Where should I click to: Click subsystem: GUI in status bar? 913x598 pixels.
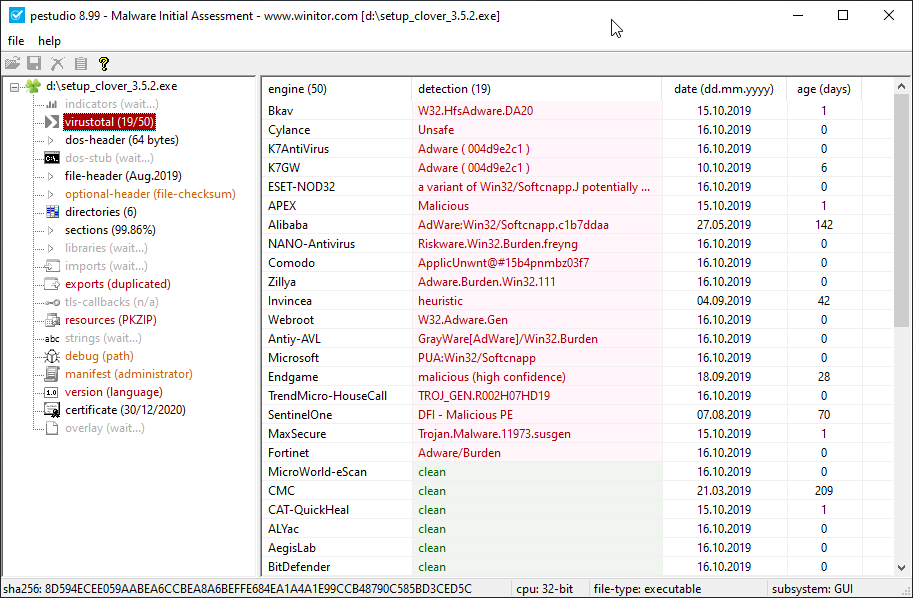[x=812, y=589]
